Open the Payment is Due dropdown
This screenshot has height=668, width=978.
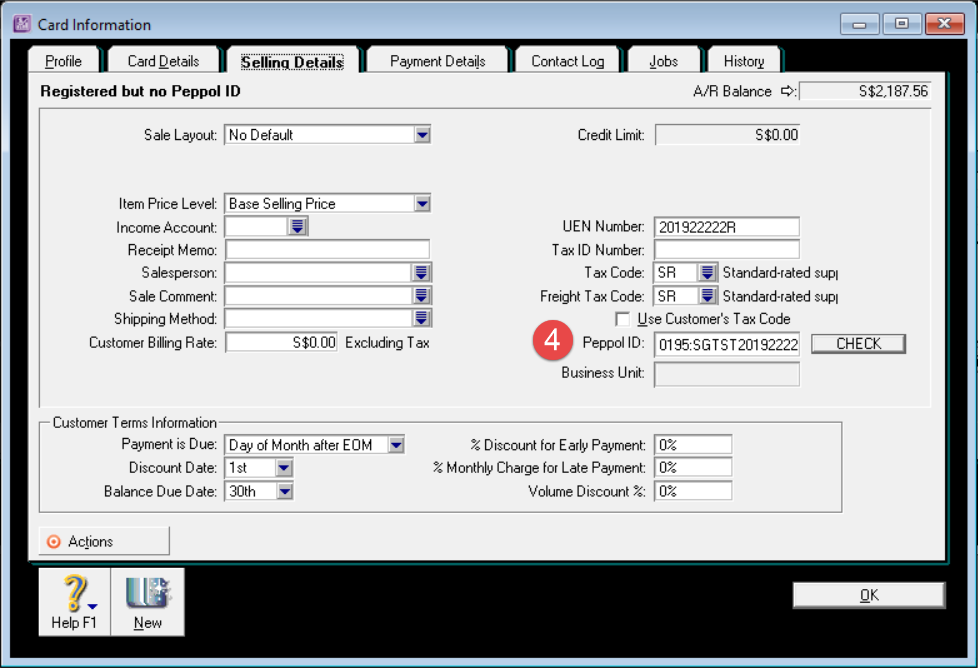[x=396, y=445]
